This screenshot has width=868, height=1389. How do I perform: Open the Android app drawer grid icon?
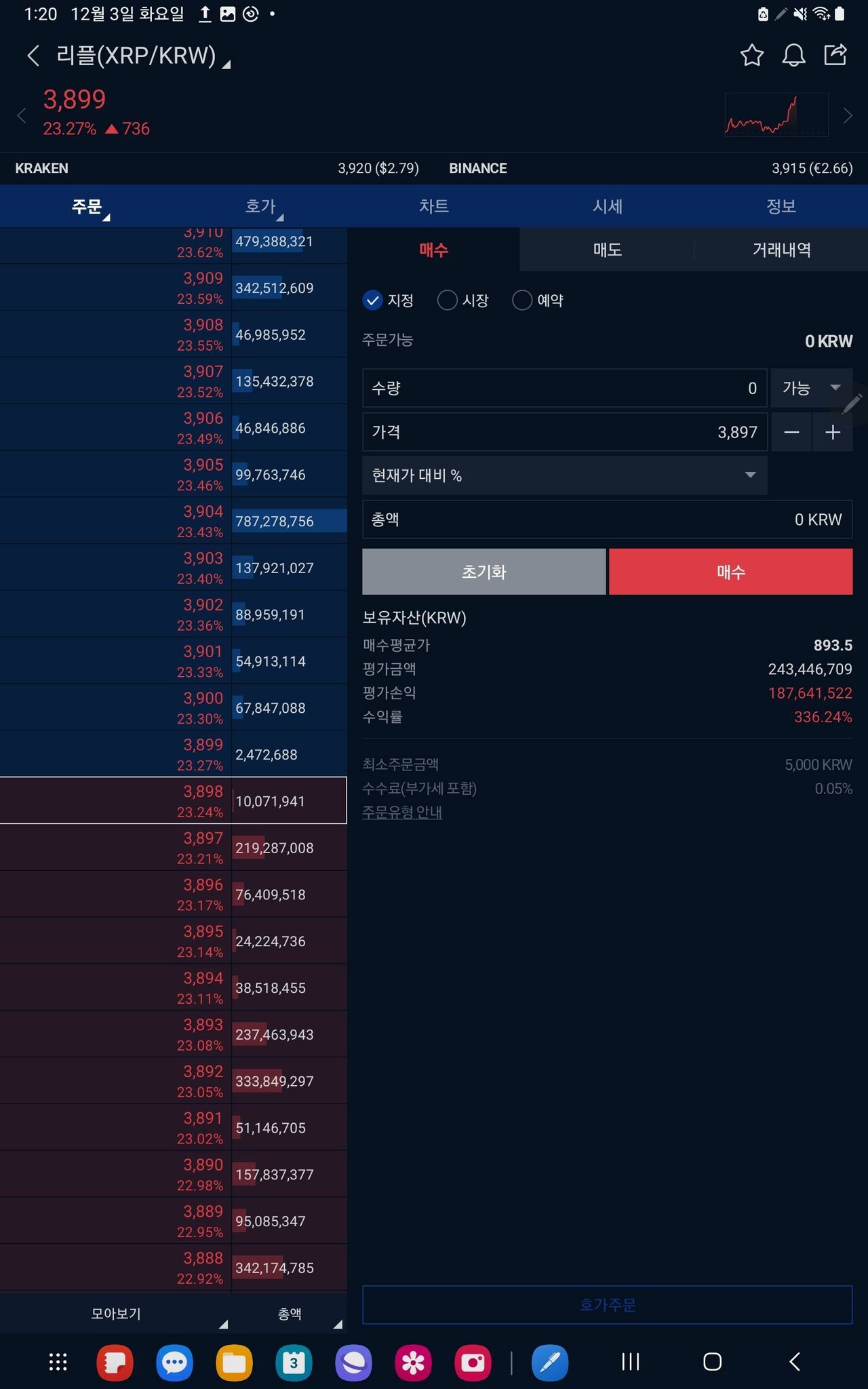click(58, 1361)
